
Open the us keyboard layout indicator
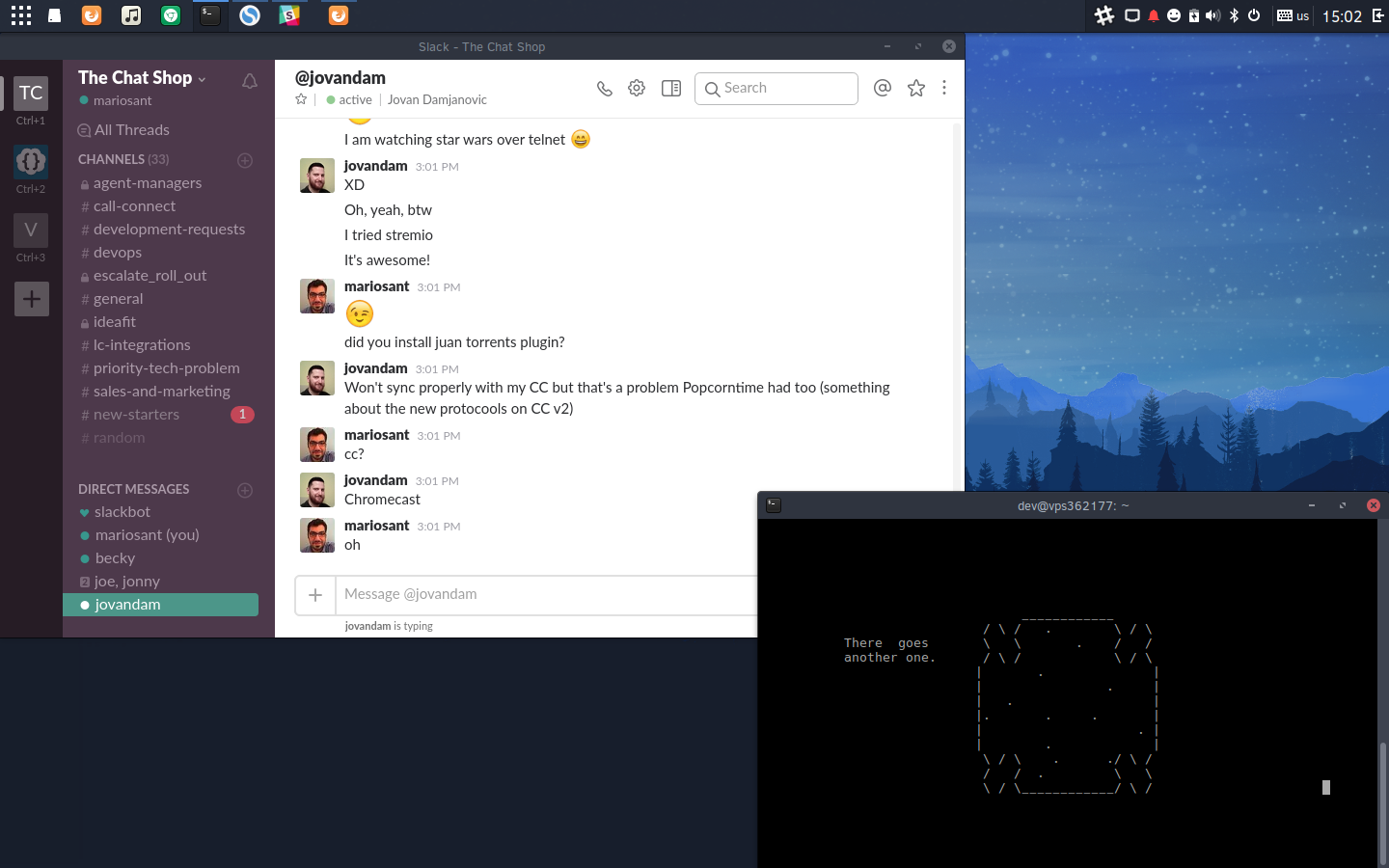pyautogui.click(x=1293, y=15)
